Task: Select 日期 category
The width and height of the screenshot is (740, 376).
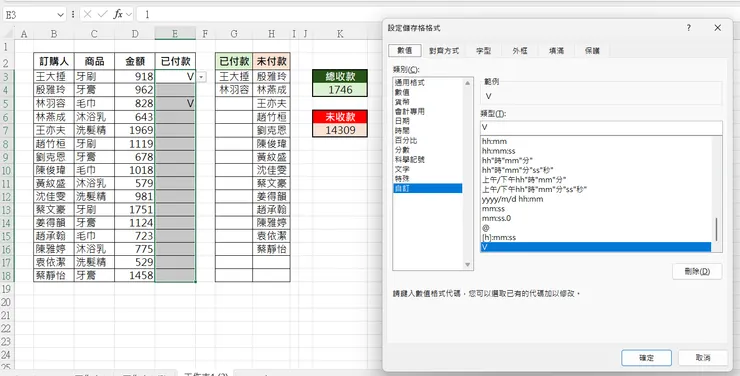Action: tap(428, 121)
